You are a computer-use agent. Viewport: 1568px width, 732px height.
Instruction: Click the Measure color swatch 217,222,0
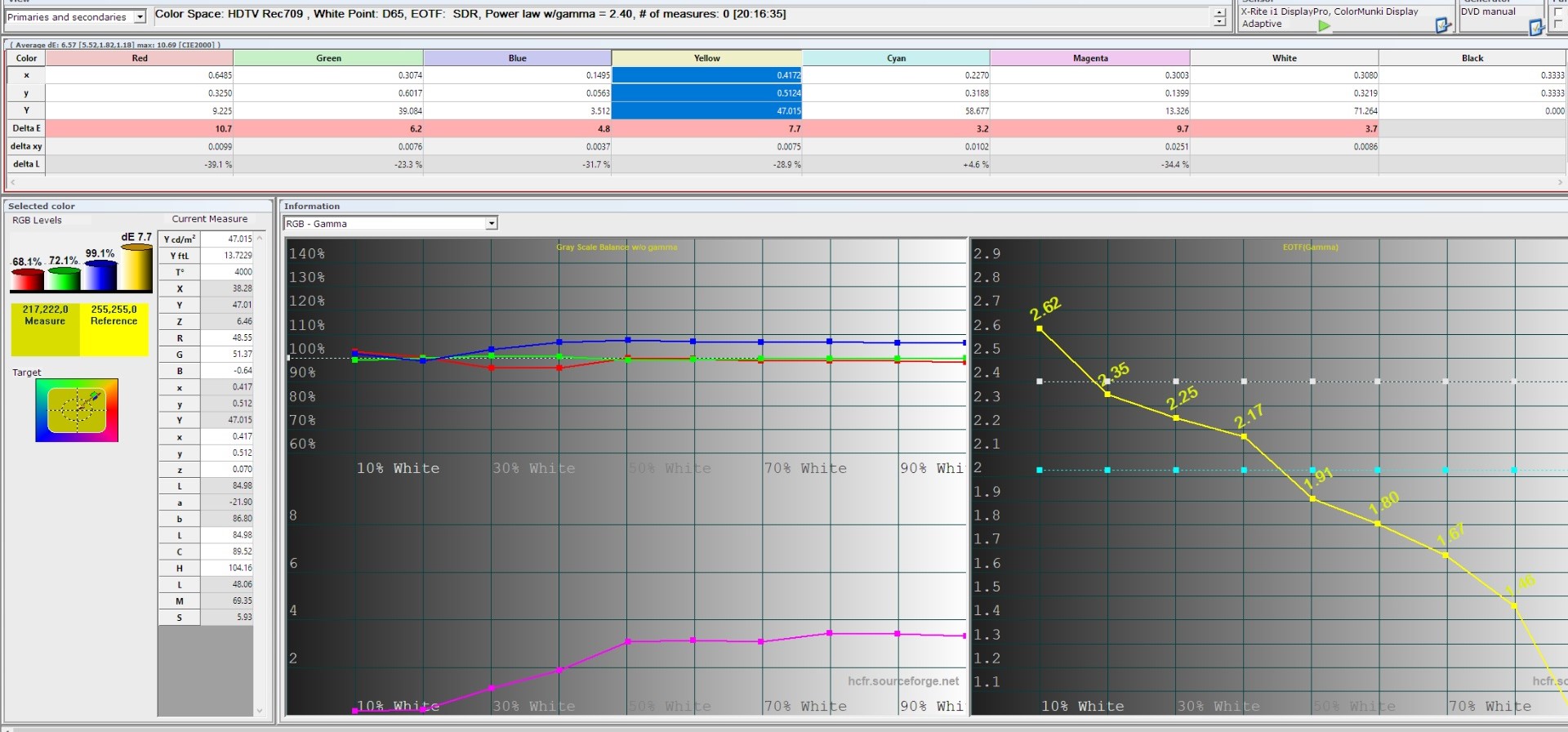(x=45, y=329)
